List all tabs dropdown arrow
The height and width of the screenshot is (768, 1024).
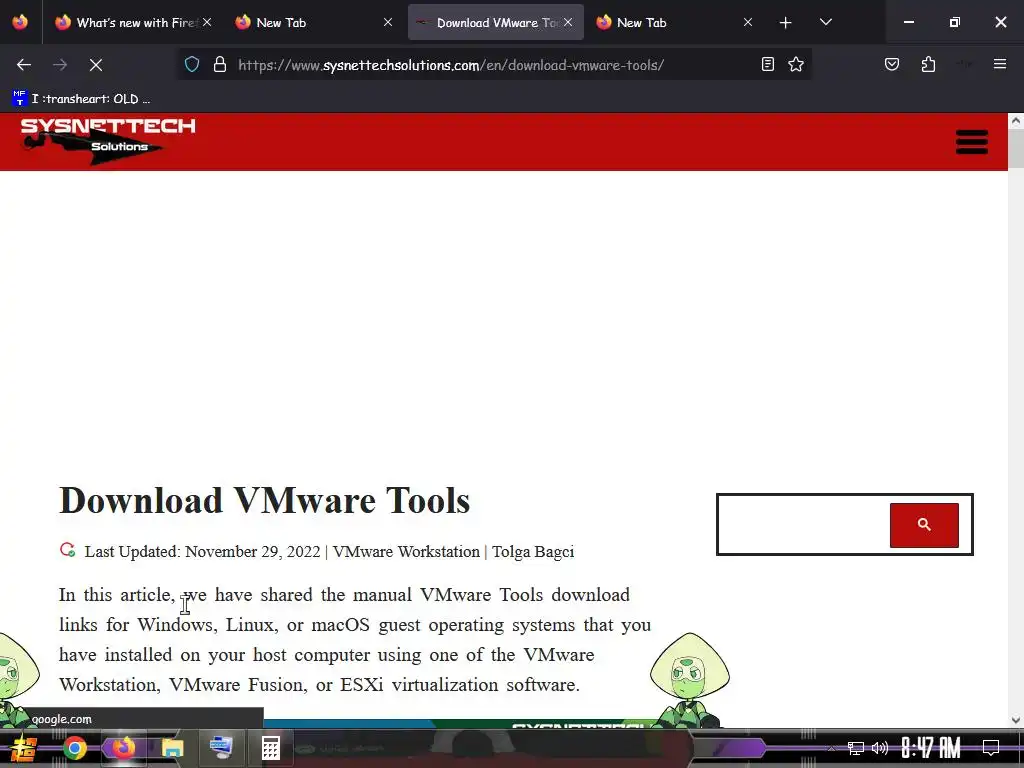825,22
